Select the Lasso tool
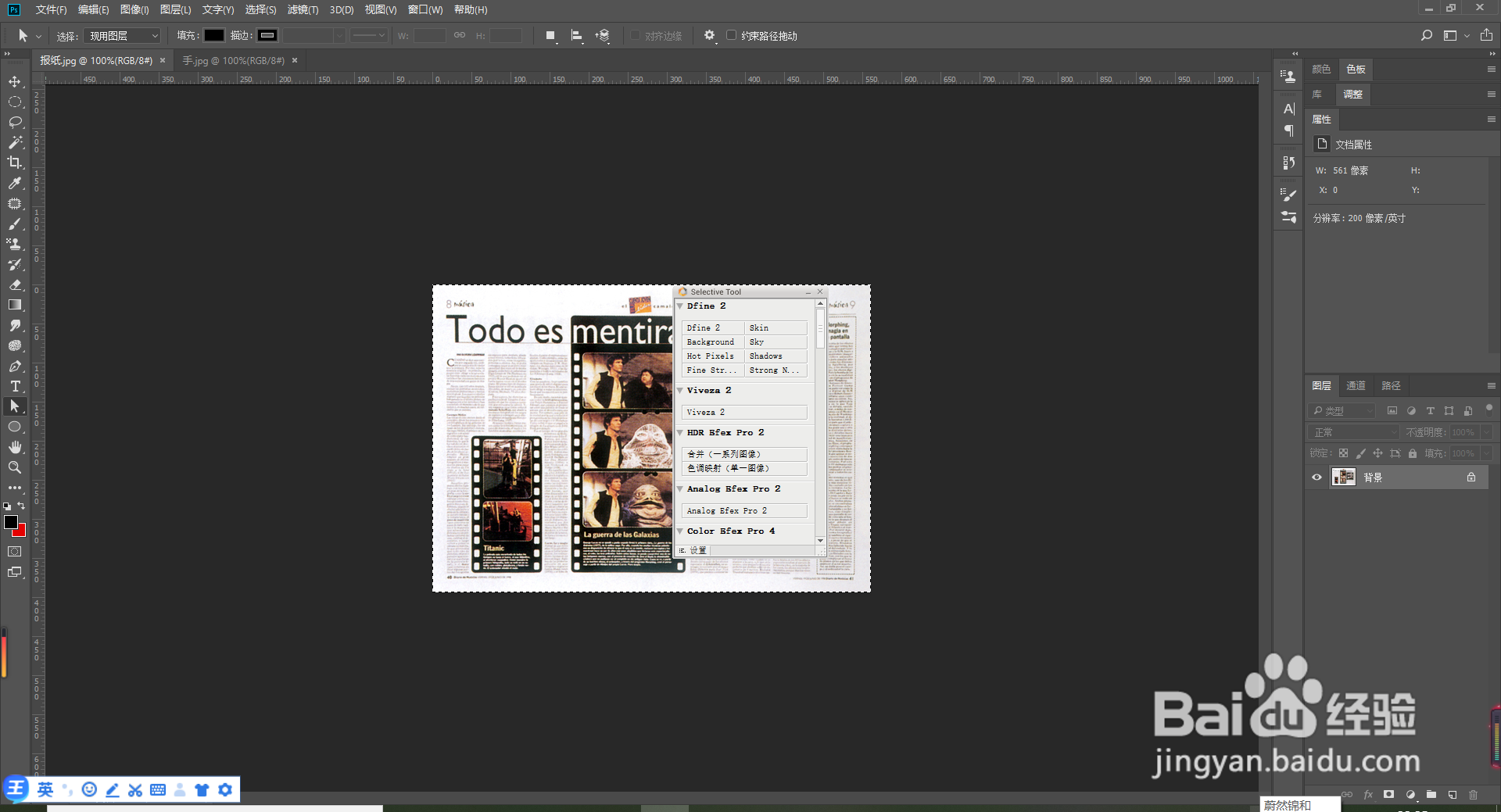This screenshot has height=812, width=1501. click(15, 122)
